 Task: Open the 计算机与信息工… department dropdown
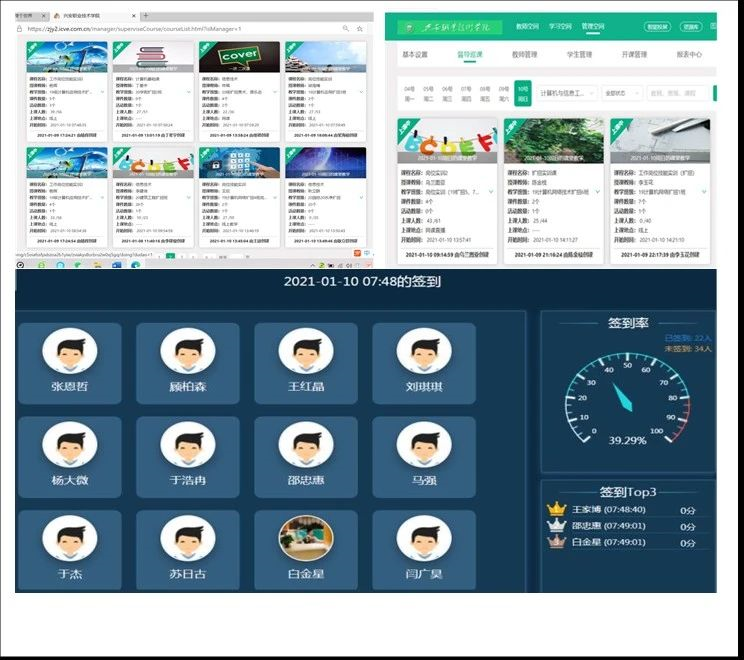click(x=567, y=93)
